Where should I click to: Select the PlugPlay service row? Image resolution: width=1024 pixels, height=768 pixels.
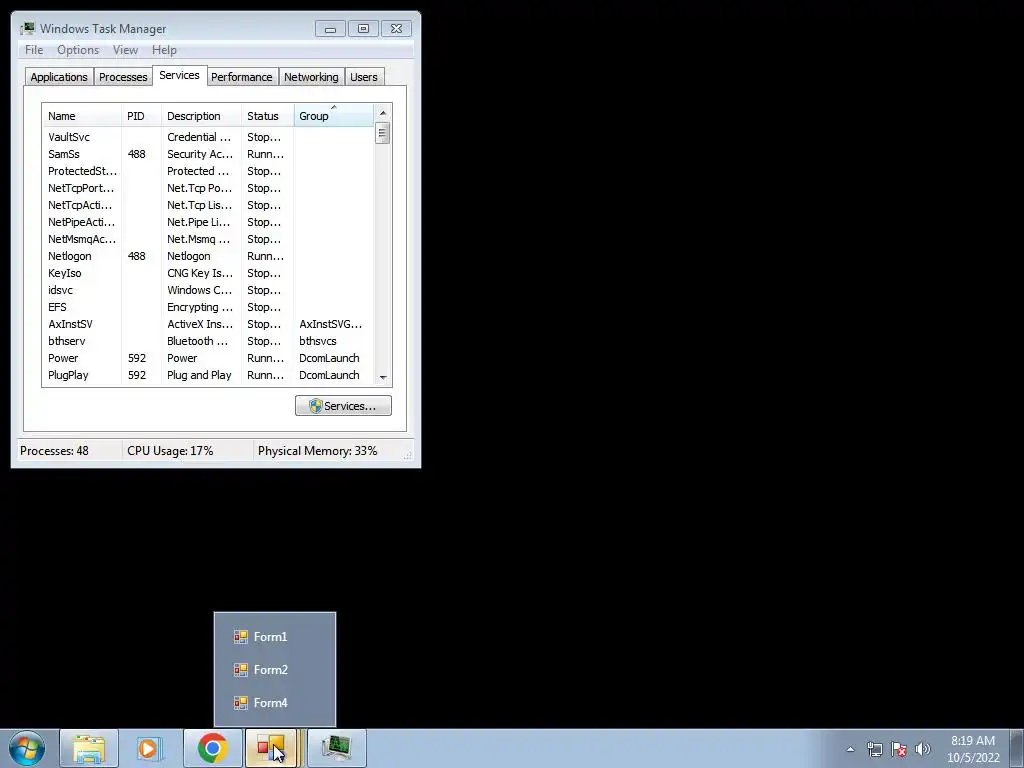click(208, 375)
